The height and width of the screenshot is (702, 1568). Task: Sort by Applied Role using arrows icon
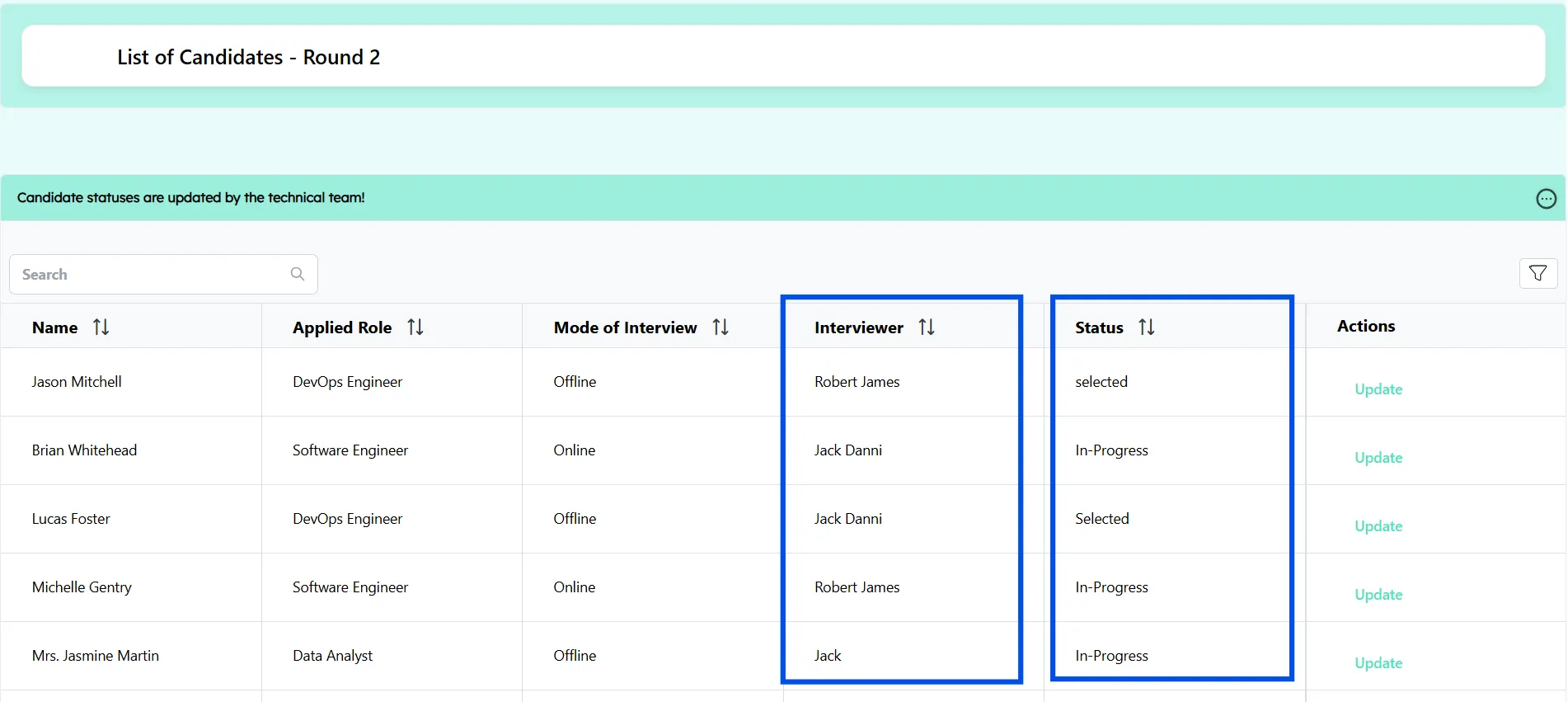pos(415,327)
